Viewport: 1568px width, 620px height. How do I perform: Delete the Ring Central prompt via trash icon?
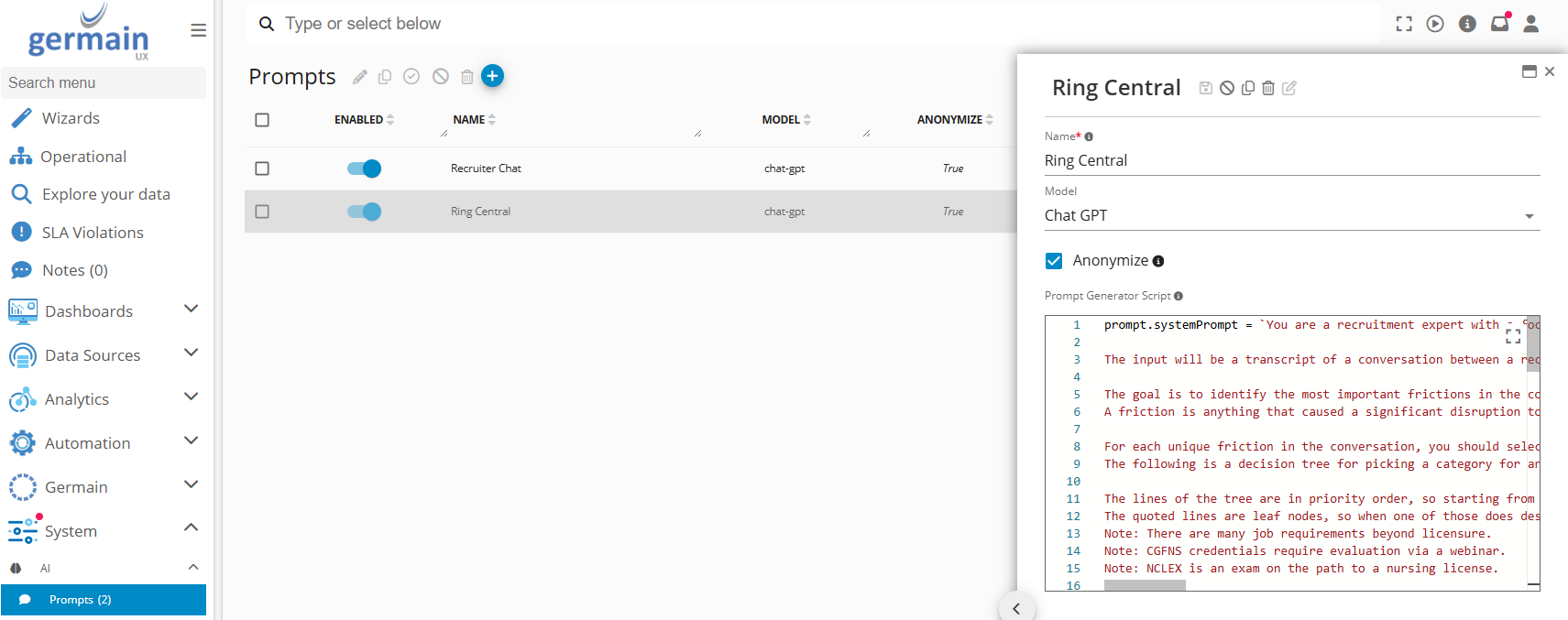[x=1268, y=88]
